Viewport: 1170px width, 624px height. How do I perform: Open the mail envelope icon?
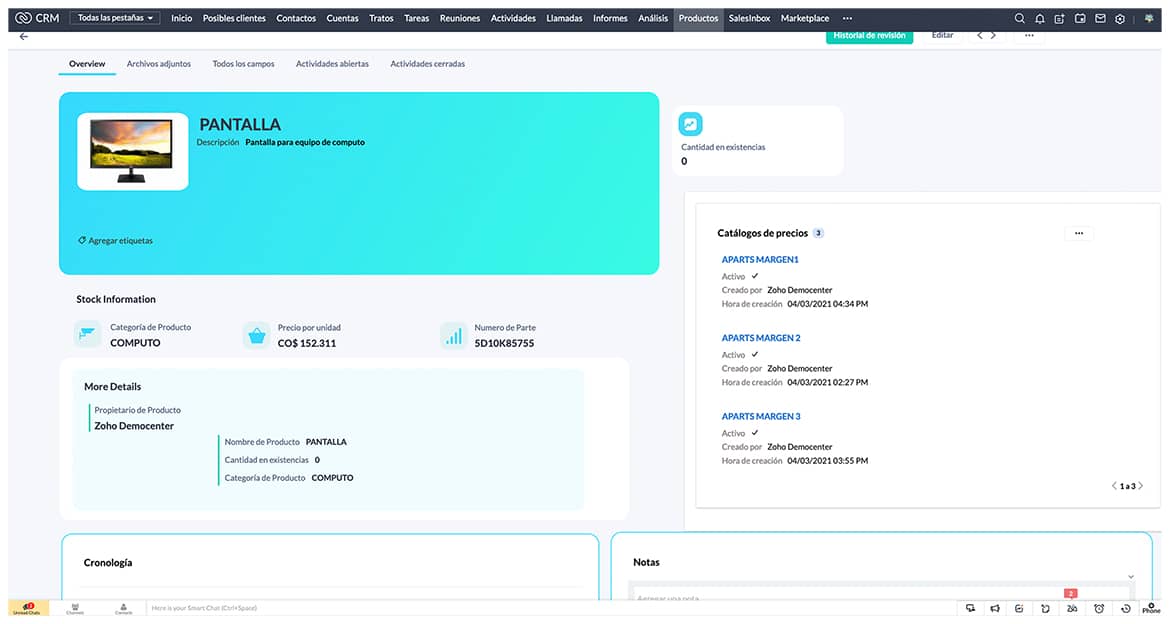coord(1100,18)
